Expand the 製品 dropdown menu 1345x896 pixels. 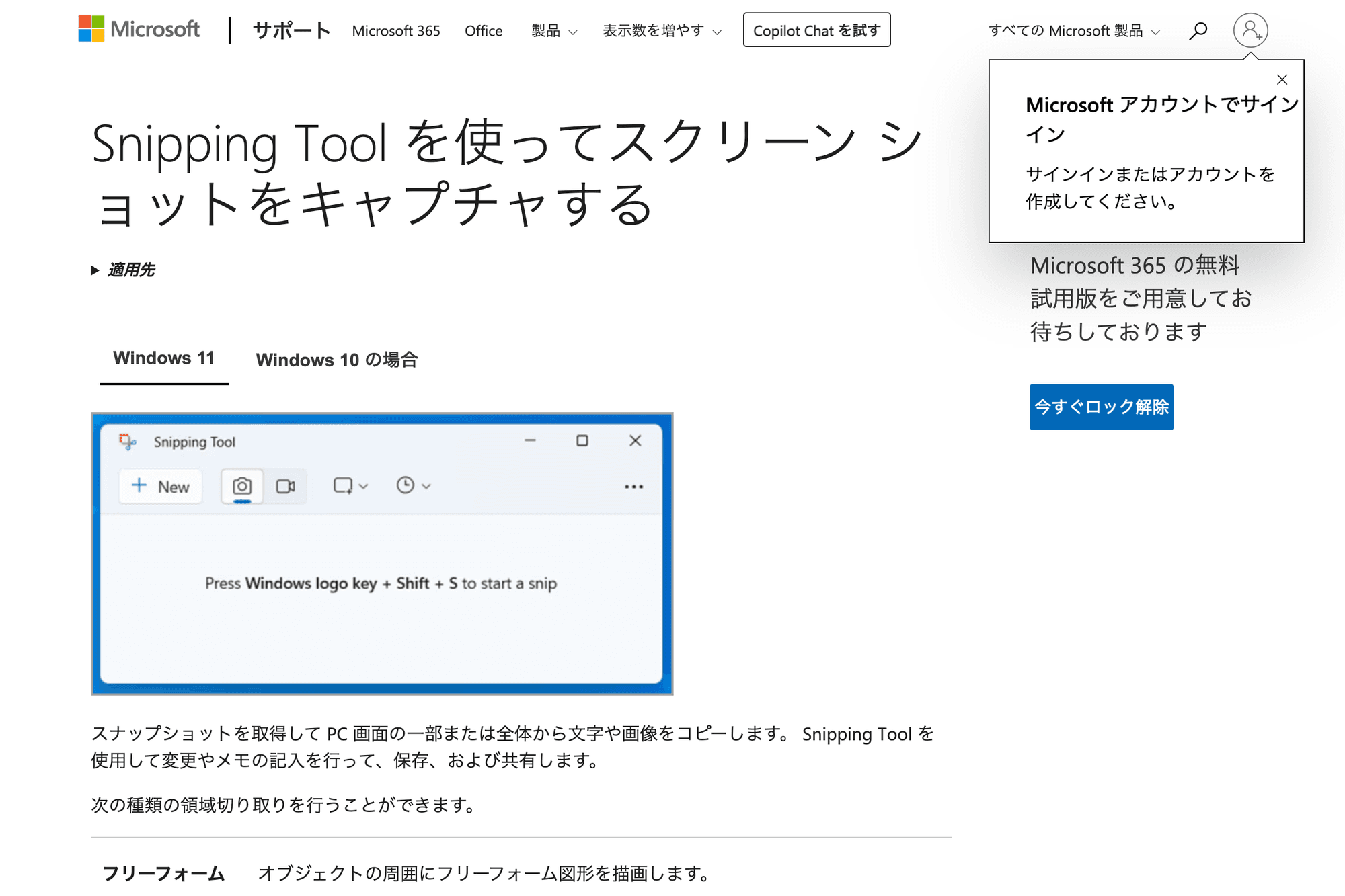click(x=554, y=31)
